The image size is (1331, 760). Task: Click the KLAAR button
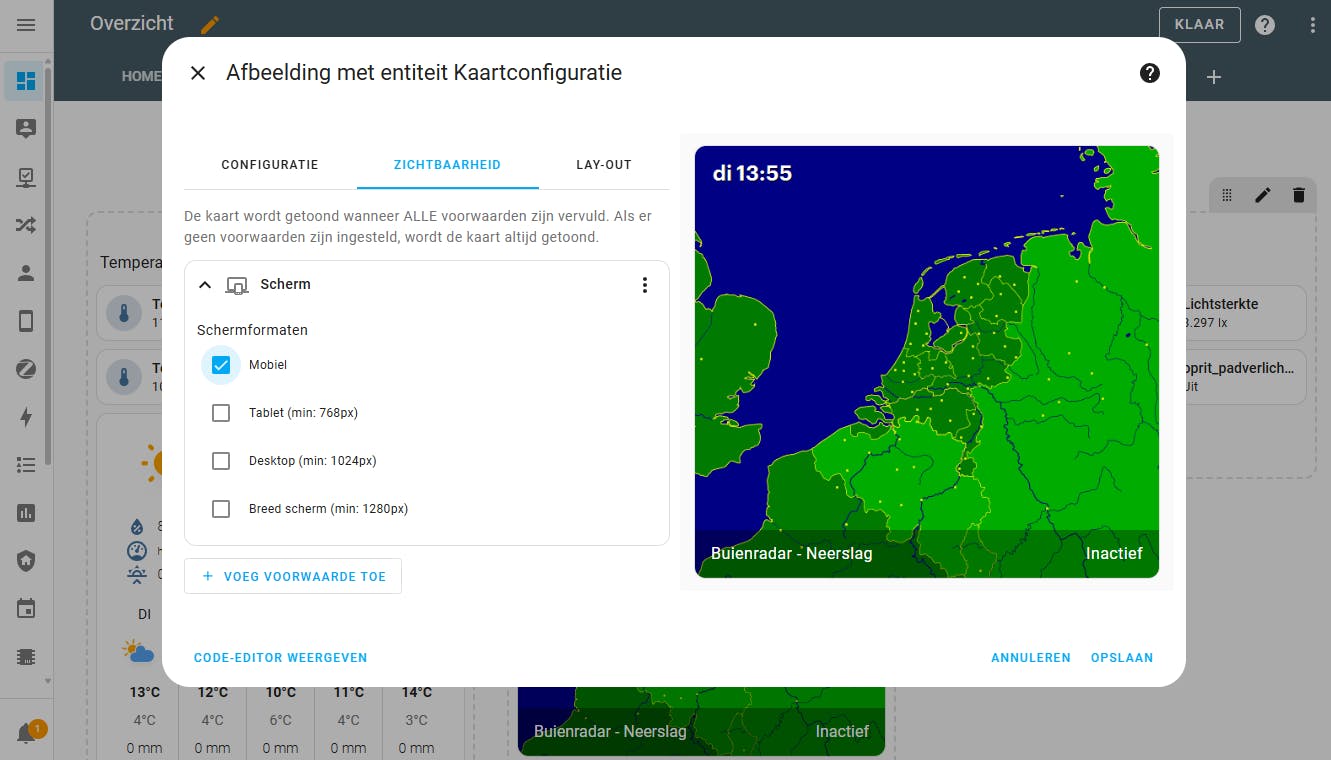(x=1200, y=25)
